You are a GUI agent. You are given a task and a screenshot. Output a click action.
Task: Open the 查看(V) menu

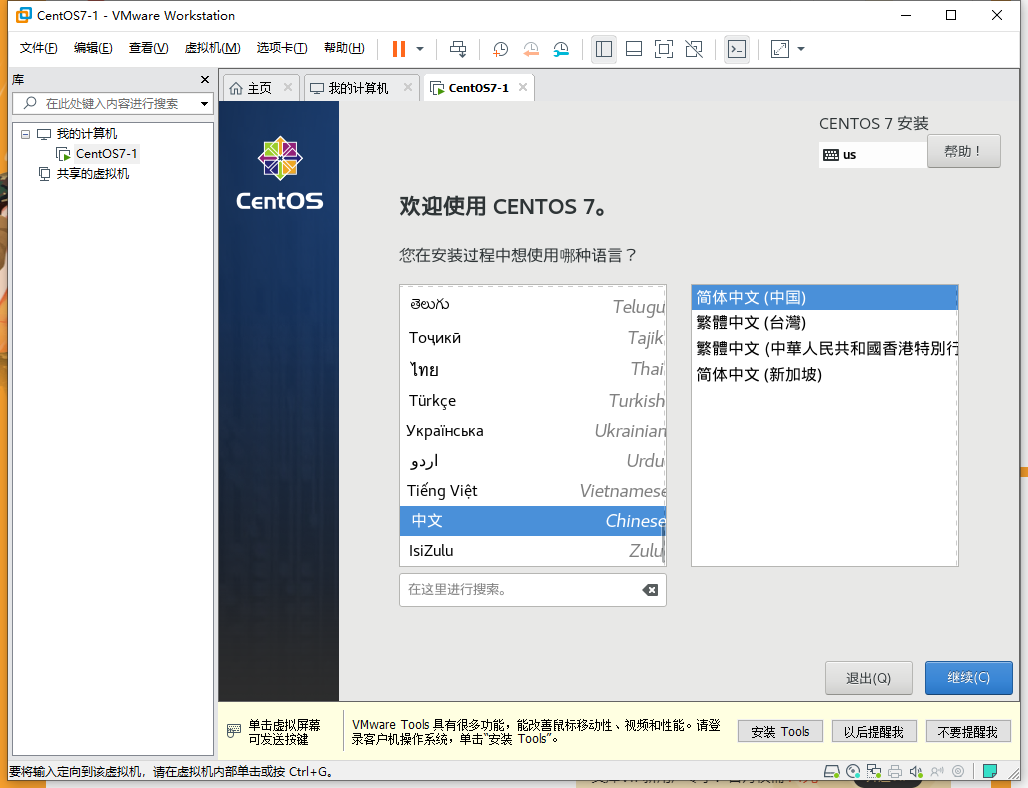click(148, 48)
